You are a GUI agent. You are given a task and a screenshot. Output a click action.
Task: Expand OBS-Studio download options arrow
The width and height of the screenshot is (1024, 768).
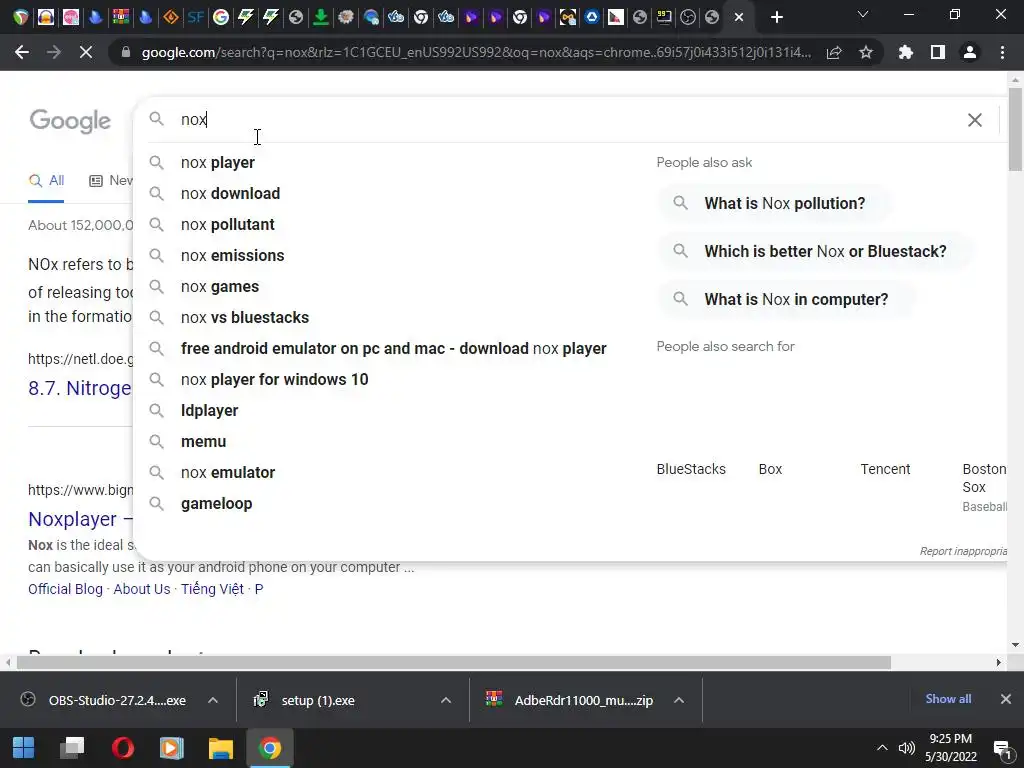212,700
